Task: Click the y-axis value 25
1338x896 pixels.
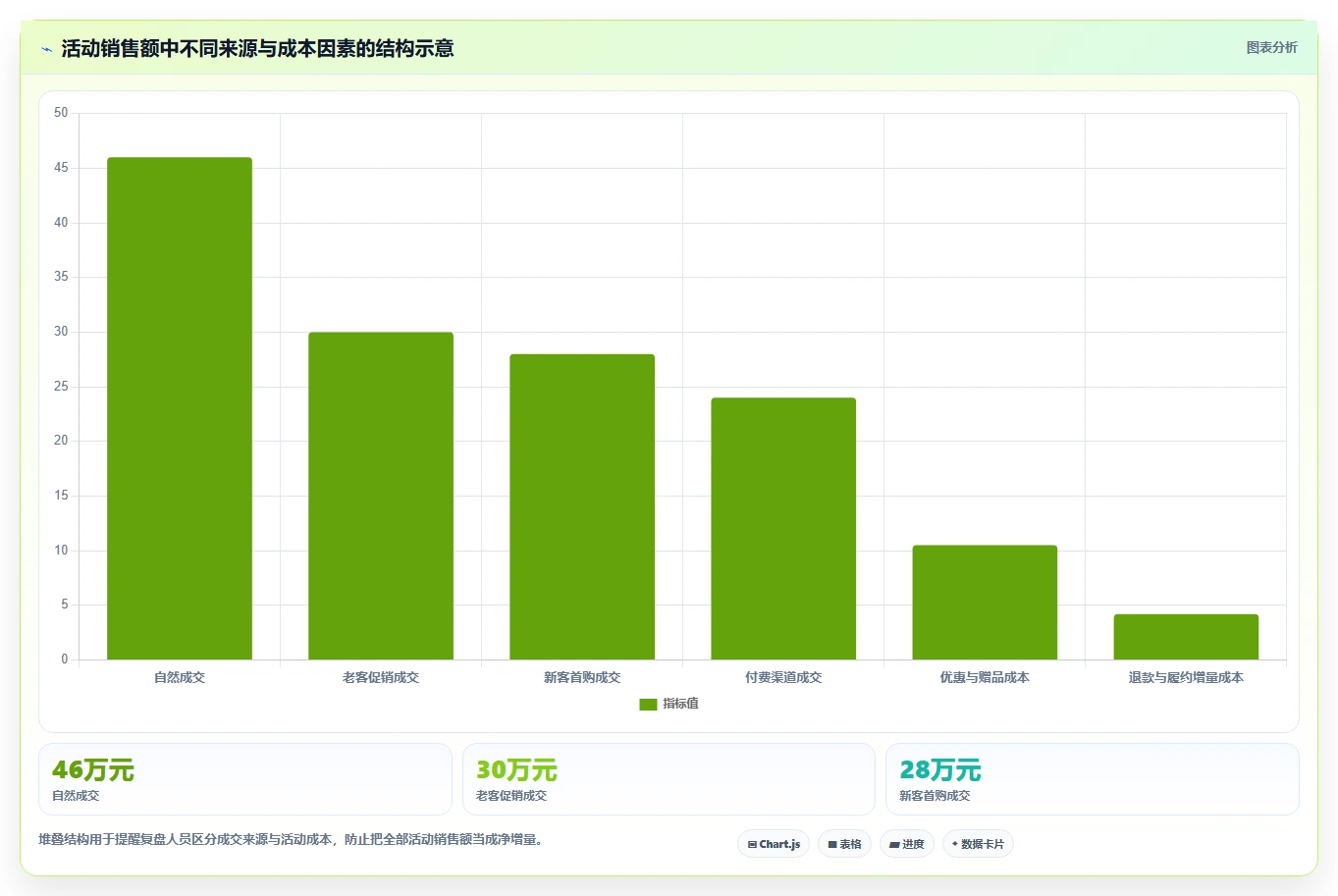Action: (61, 387)
